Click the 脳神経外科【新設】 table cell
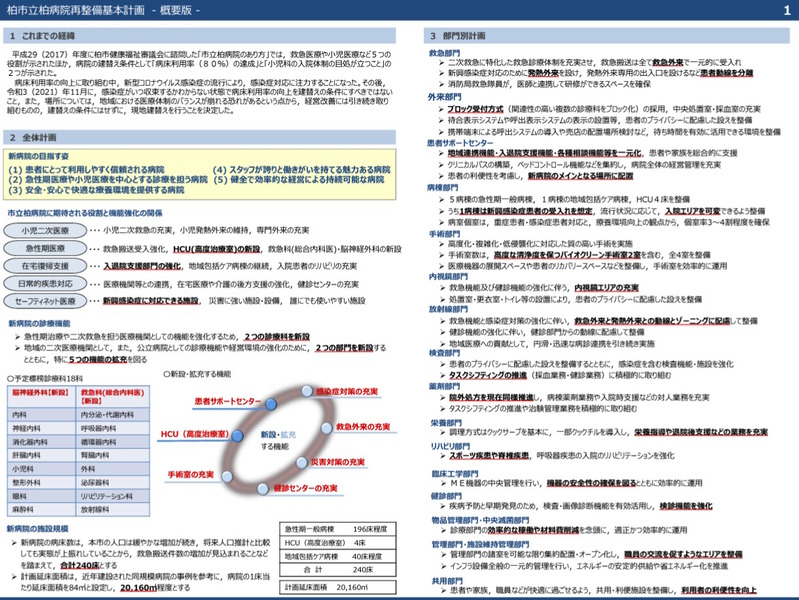This screenshot has width=799, height=600. (42, 397)
